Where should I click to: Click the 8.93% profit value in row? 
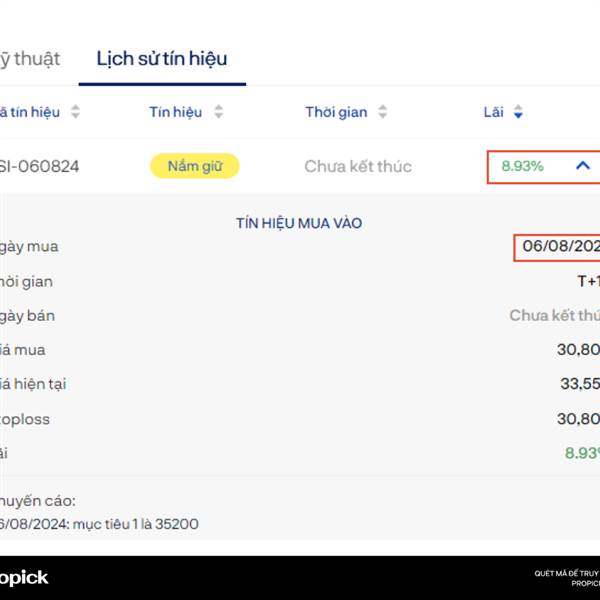pyautogui.click(x=522, y=166)
